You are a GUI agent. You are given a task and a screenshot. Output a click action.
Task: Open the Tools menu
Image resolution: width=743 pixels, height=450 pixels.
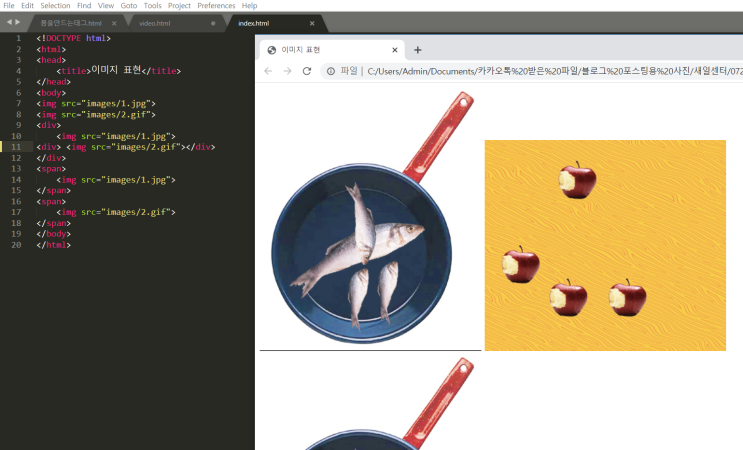(152, 6)
